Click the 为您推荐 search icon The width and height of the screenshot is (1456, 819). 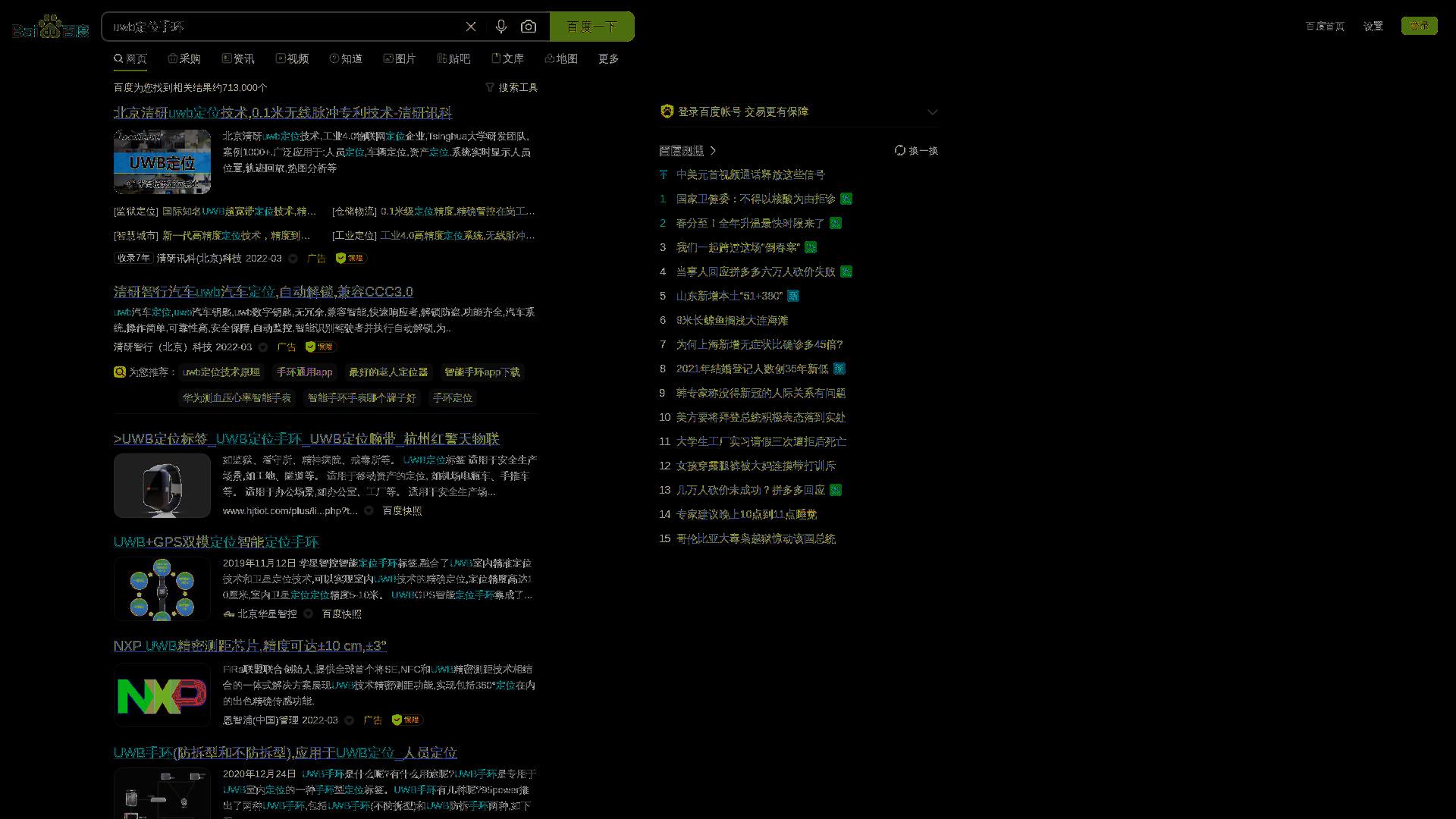[119, 372]
